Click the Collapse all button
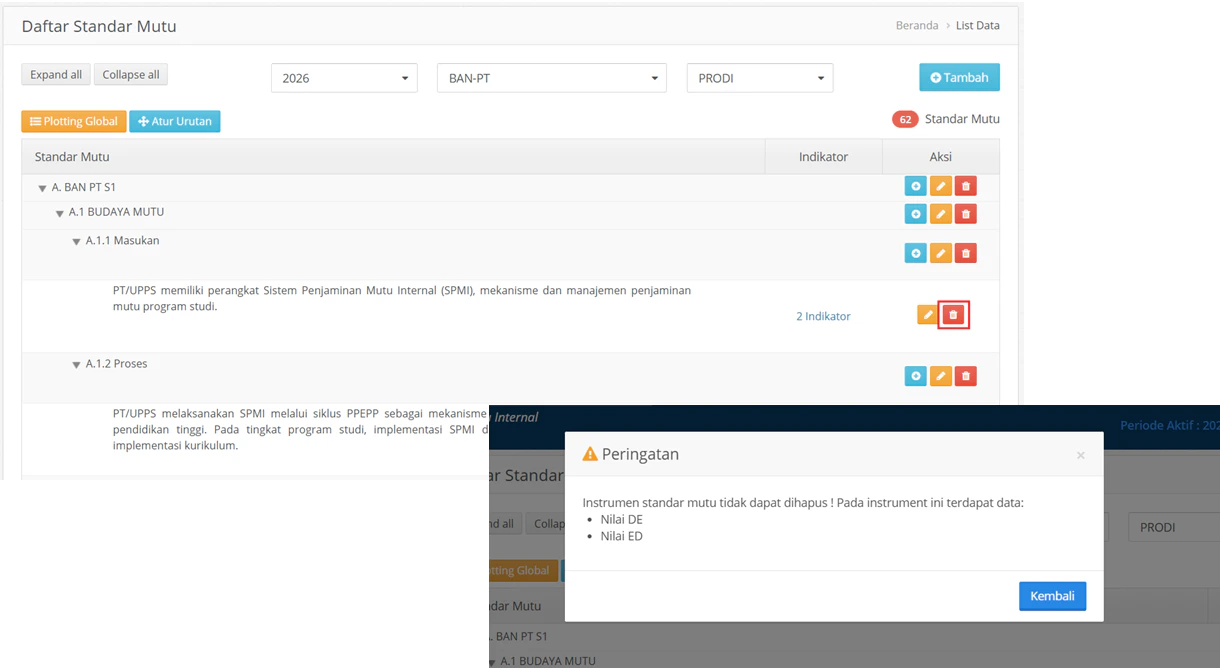Image resolution: width=1220 pixels, height=668 pixels. 131,75
